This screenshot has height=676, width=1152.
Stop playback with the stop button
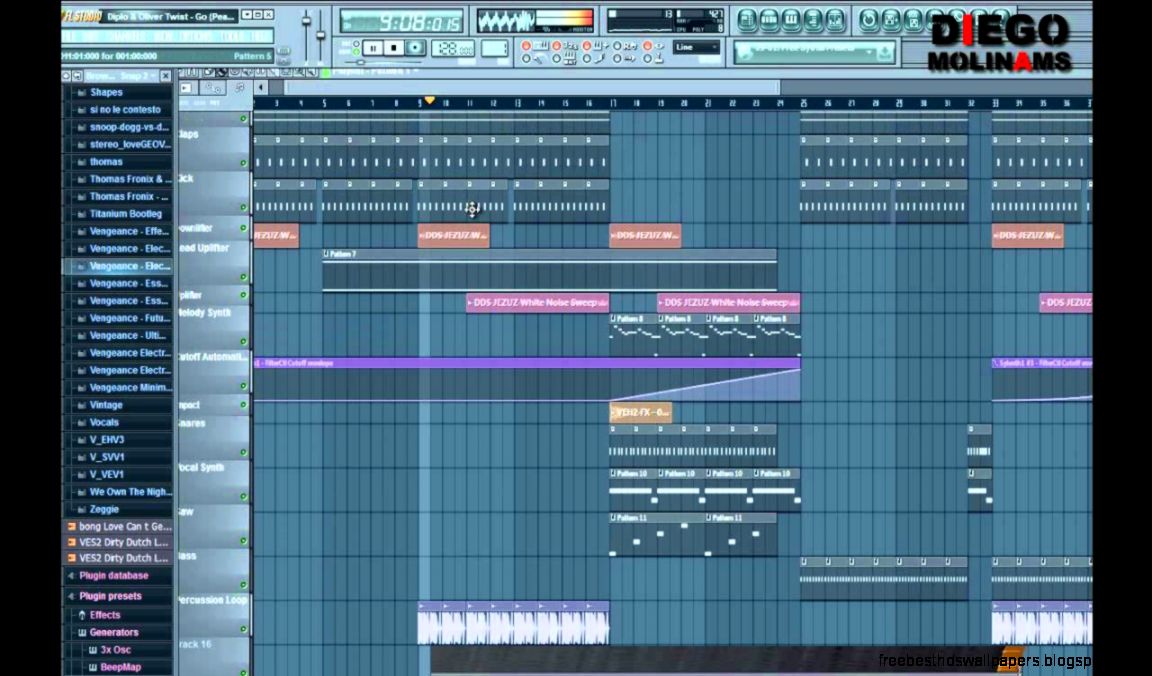click(x=394, y=48)
